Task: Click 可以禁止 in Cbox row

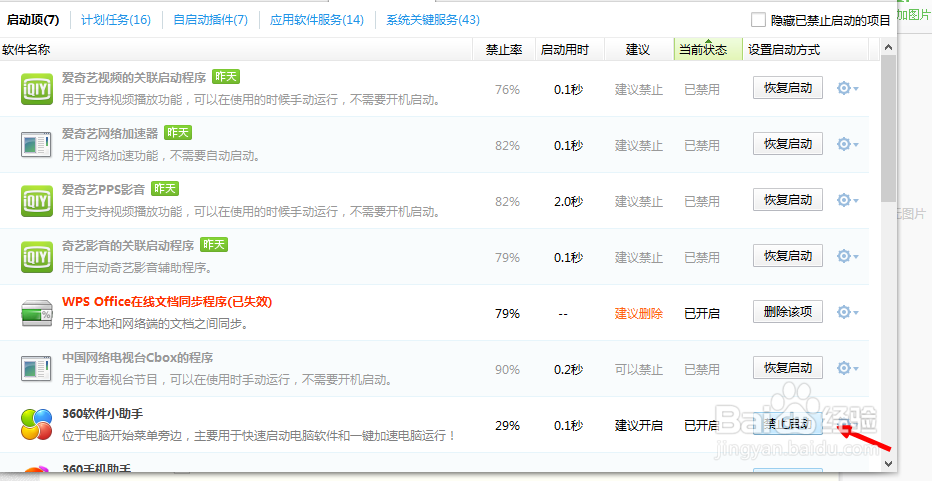Action: pos(638,370)
